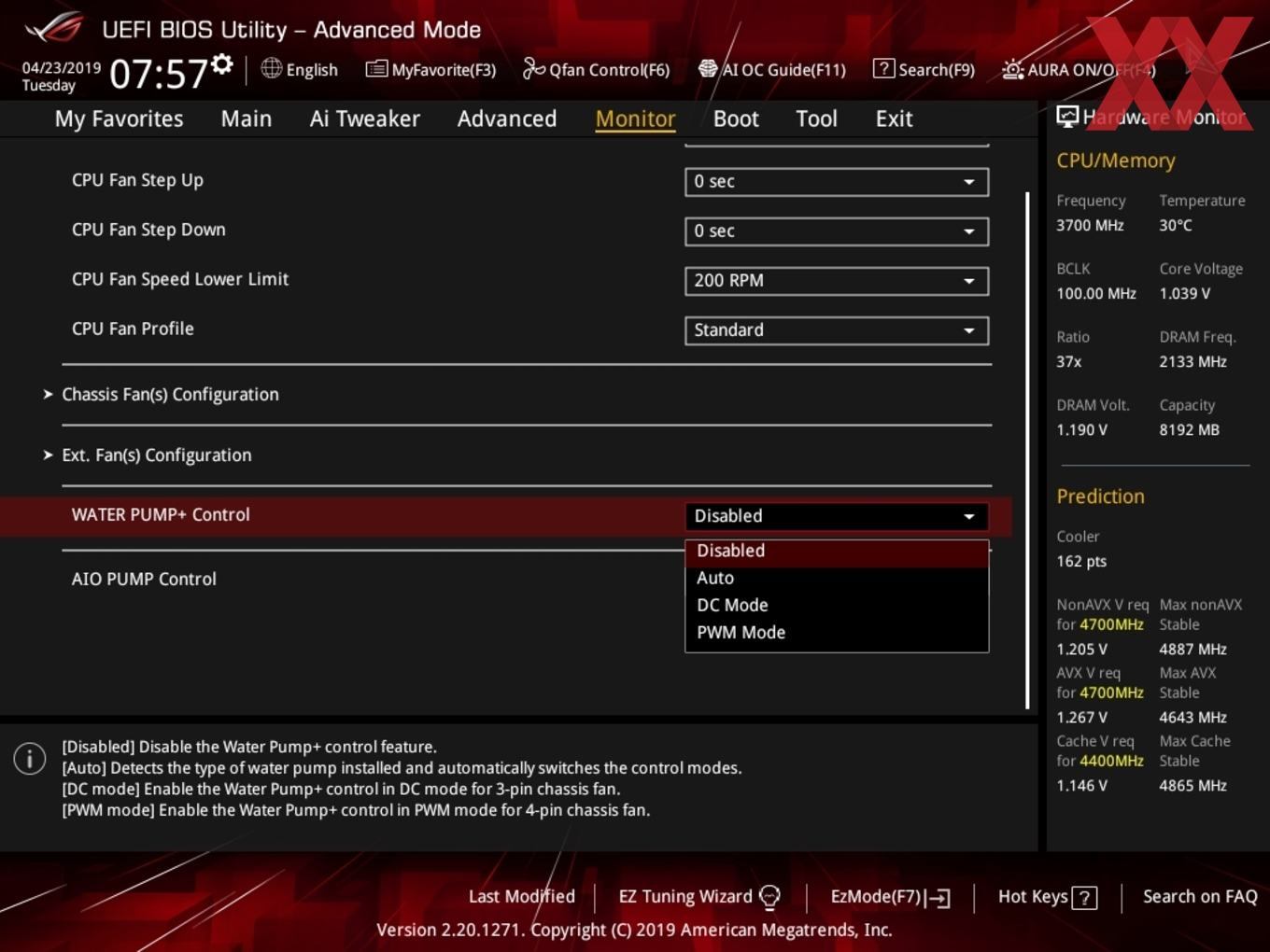The width and height of the screenshot is (1270, 952).
Task: Open the CPU Fan Step Down dropdown
Action: 837,231
